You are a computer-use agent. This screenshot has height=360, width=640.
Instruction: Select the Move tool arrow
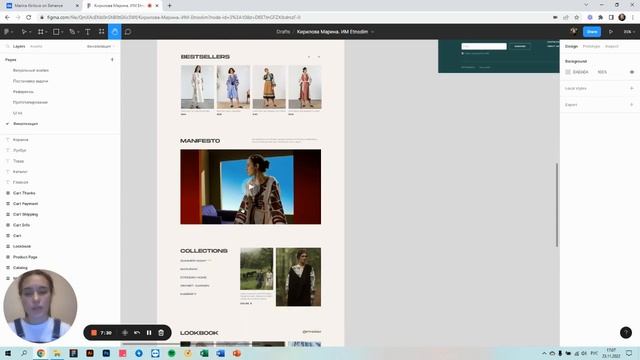point(24,31)
